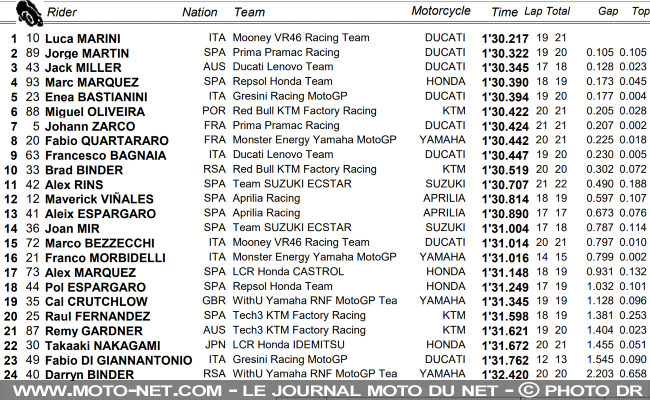This screenshot has height=400, width=650.
Task: Select Darryn BINDER's time 1'32.420
Action: pyautogui.click(x=505, y=375)
